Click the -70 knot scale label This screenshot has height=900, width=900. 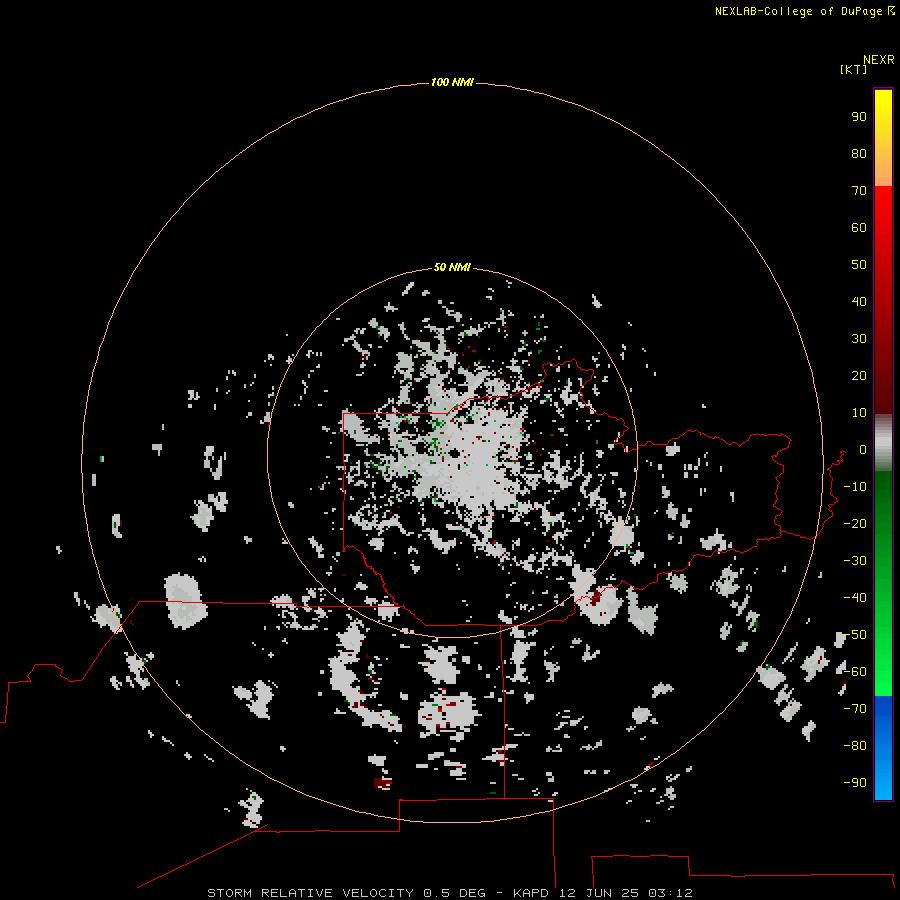point(855,709)
